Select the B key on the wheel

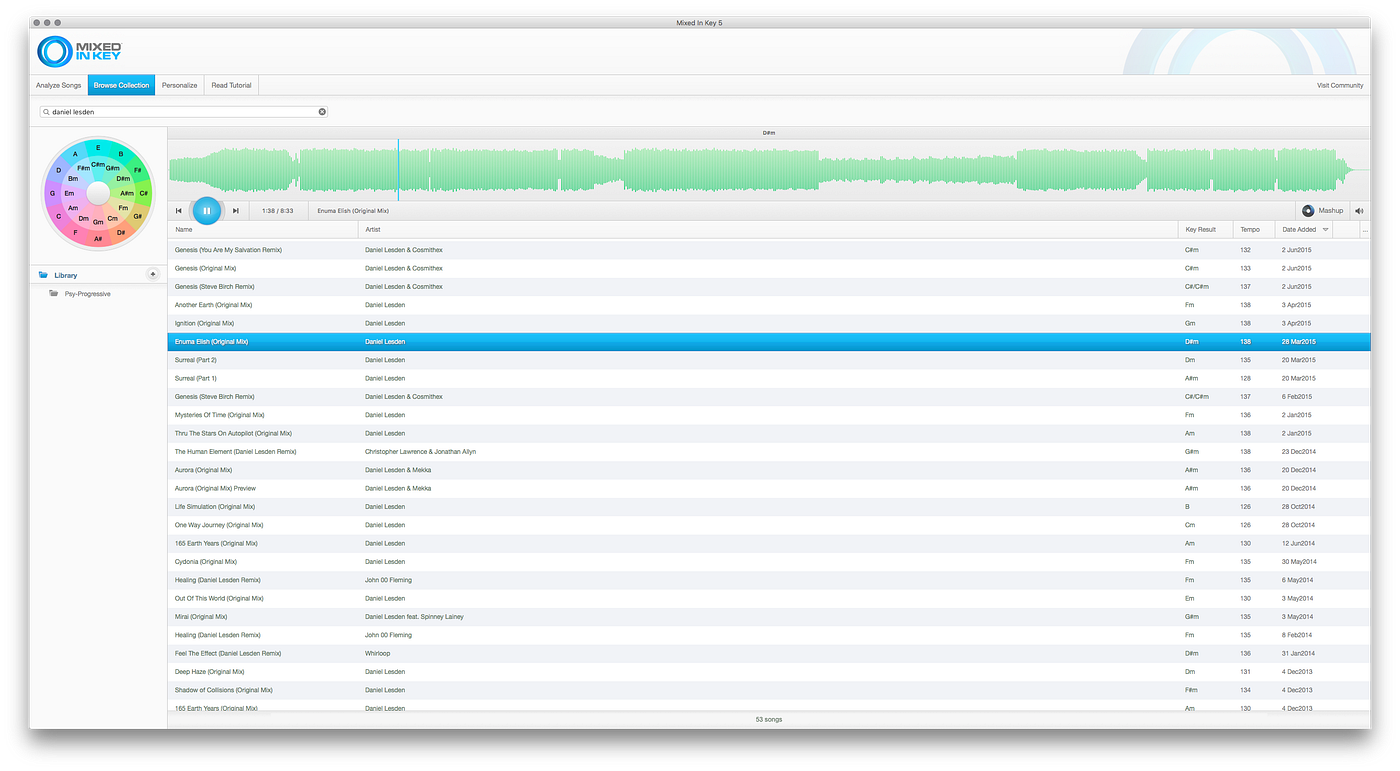pos(121,154)
